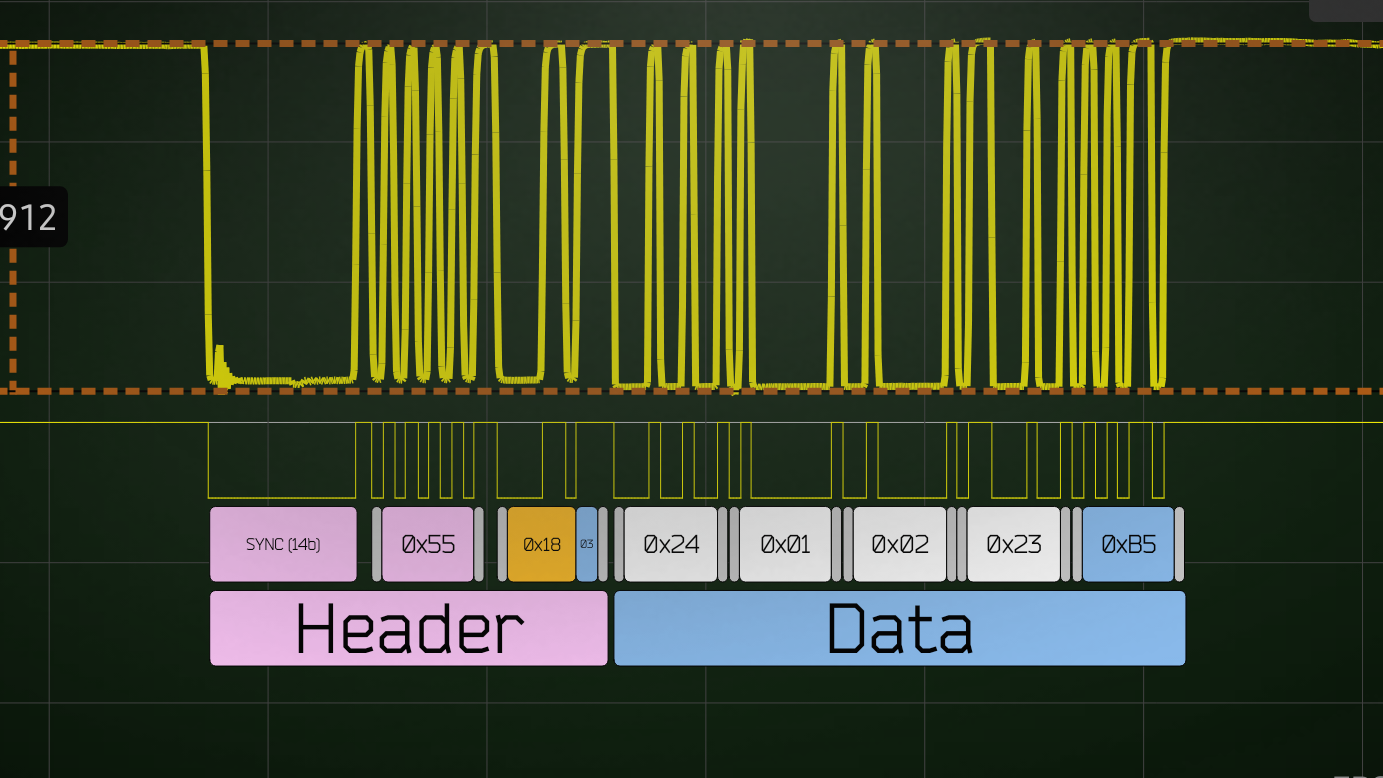The width and height of the screenshot is (1383, 778).
Task: Click the 0x01 data byte block
Action: pyautogui.click(x=785, y=544)
